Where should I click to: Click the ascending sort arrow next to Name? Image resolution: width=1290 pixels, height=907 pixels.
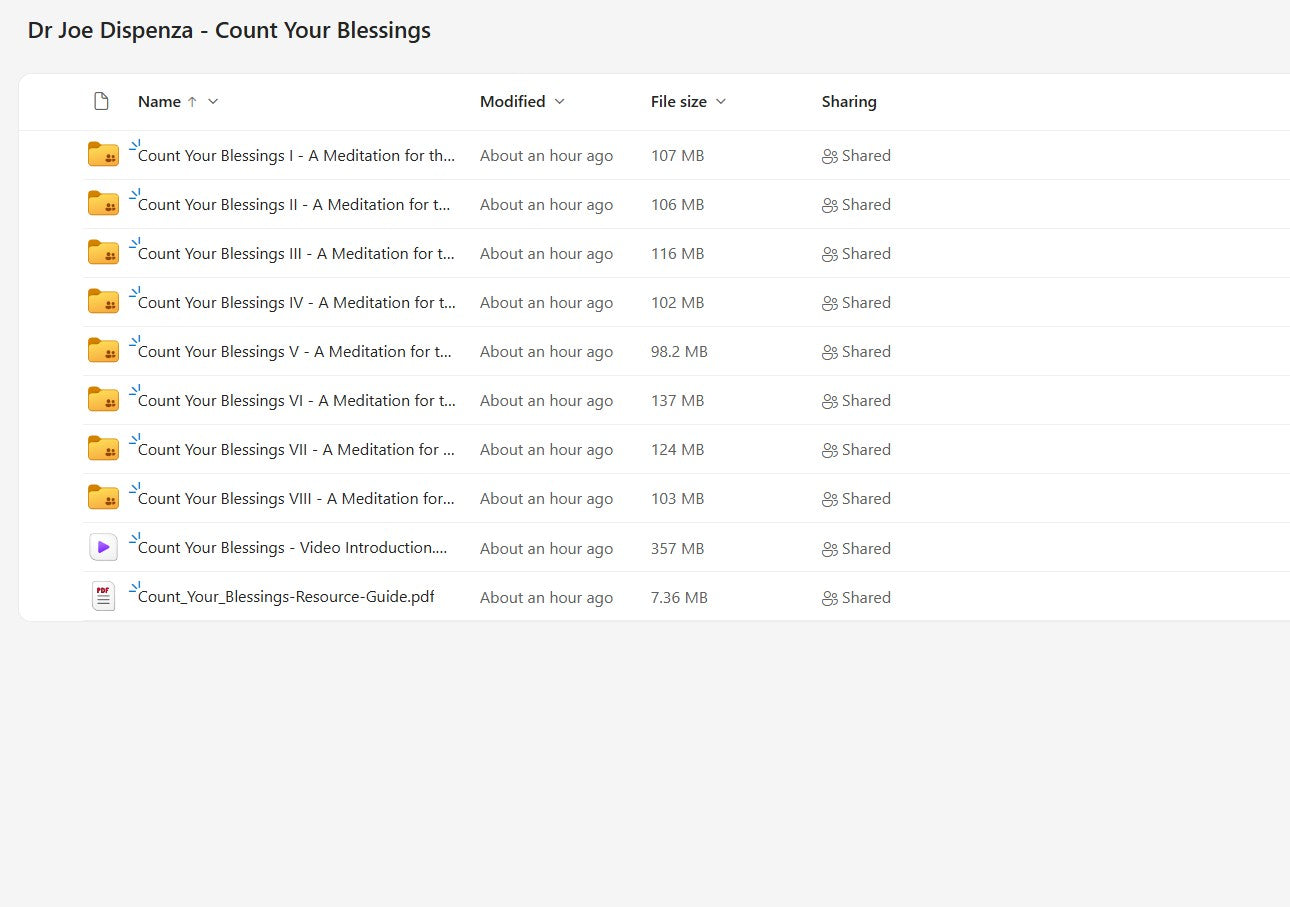coord(193,101)
